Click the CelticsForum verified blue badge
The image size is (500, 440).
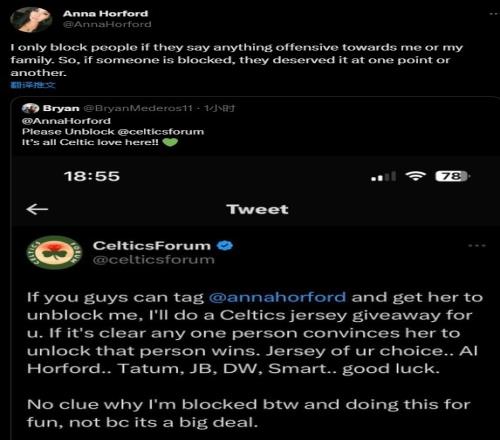coord(225,246)
